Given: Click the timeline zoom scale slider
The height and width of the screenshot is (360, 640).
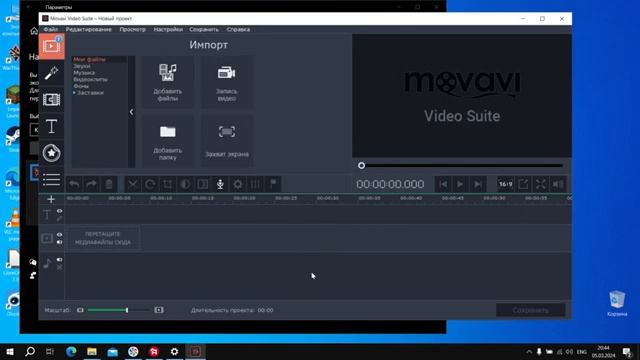Looking at the screenshot, I should tap(118, 310).
